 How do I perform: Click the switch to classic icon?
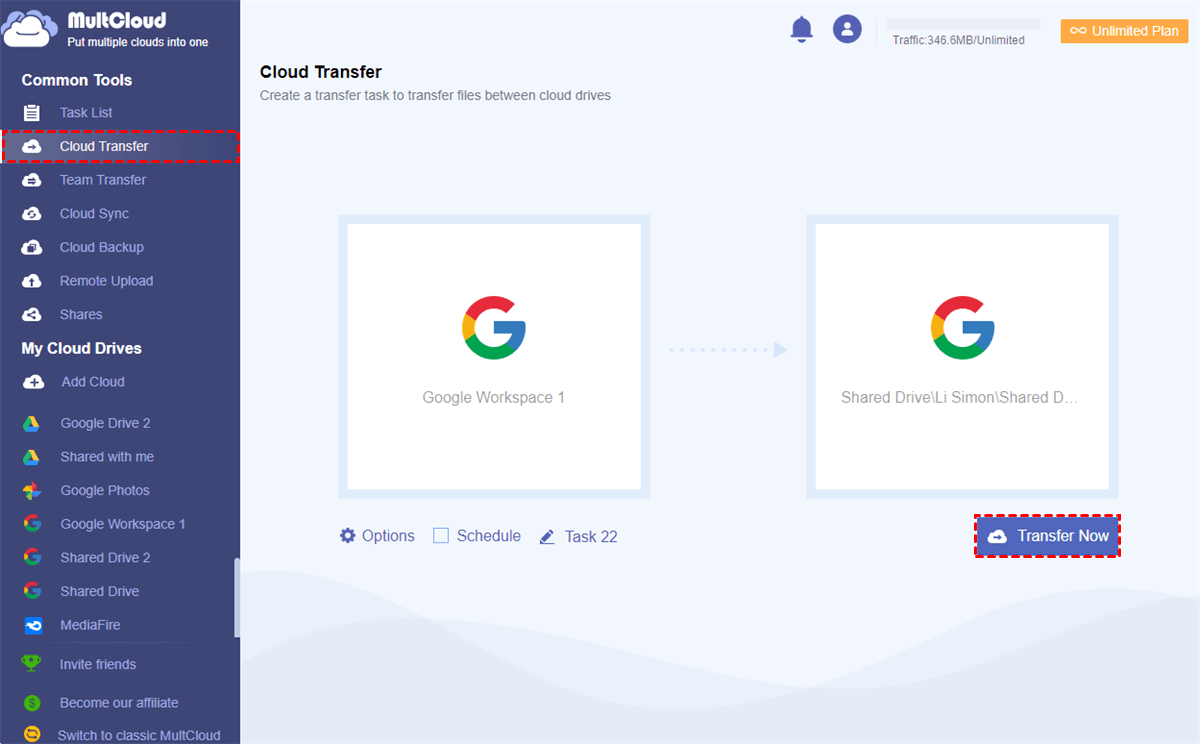(32, 735)
